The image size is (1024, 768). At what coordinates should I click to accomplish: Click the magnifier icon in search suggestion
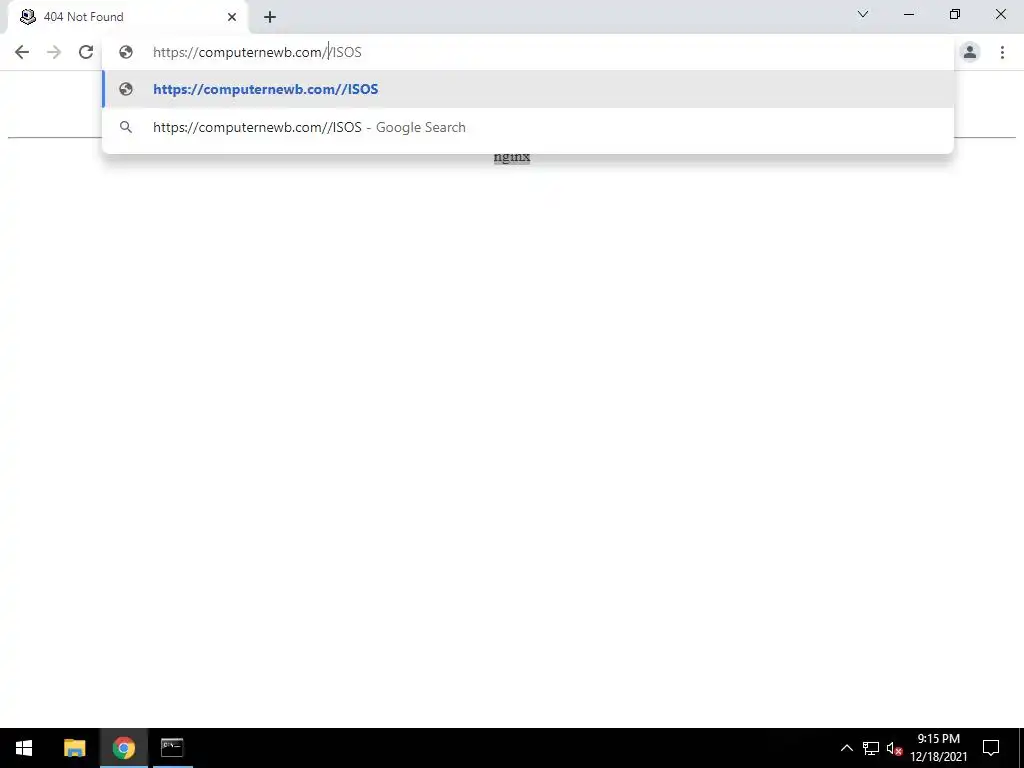126,127
